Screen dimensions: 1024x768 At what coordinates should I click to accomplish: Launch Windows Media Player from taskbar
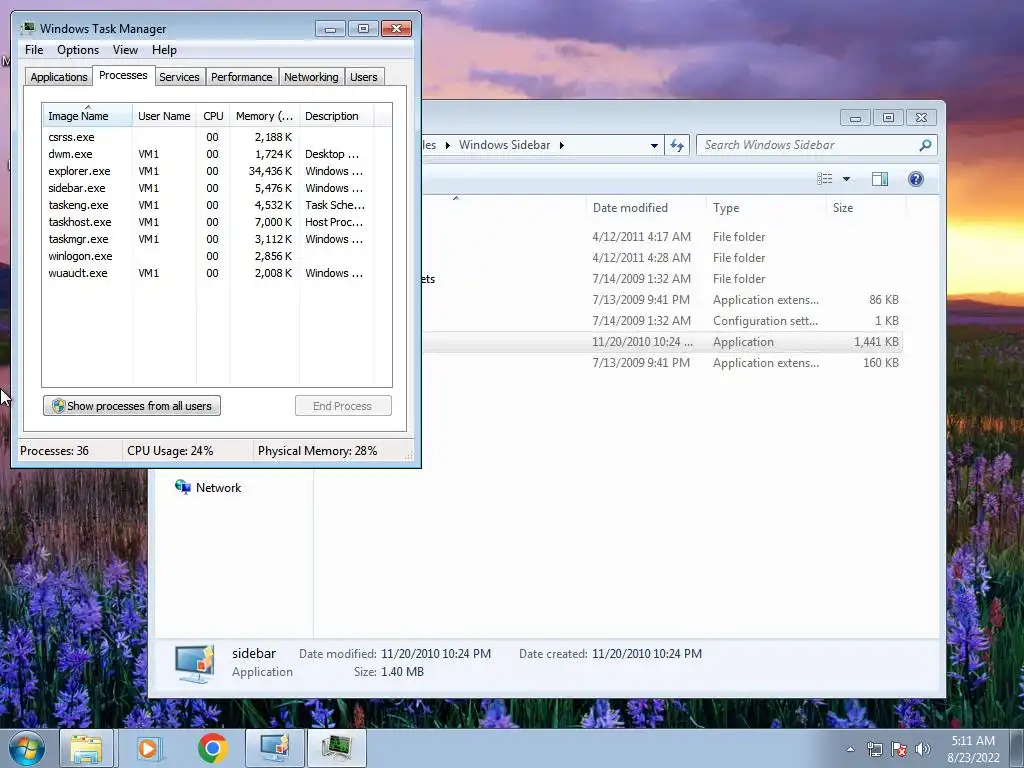point(148,748)
